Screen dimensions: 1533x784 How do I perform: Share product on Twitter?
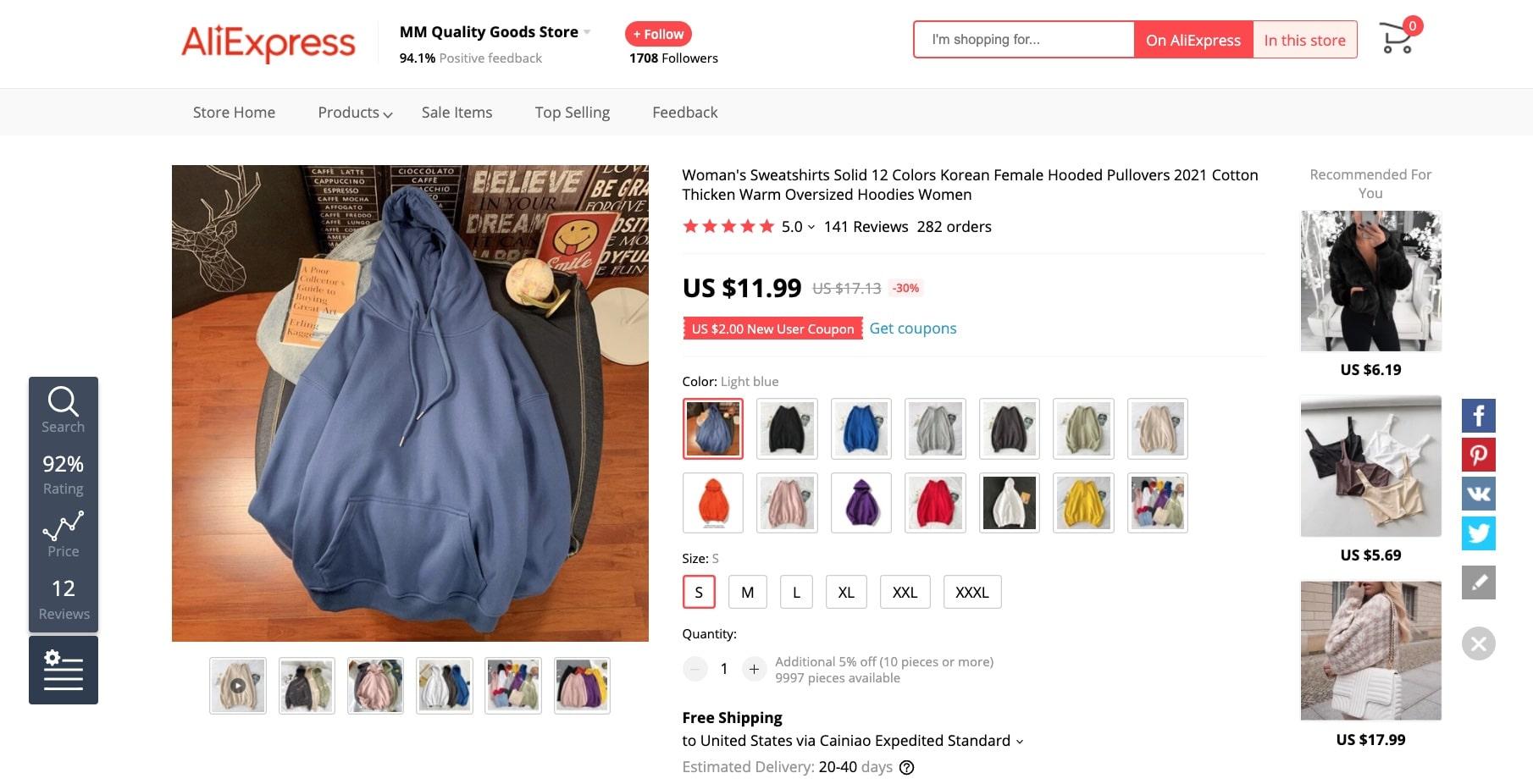(x=1478, y=533)
